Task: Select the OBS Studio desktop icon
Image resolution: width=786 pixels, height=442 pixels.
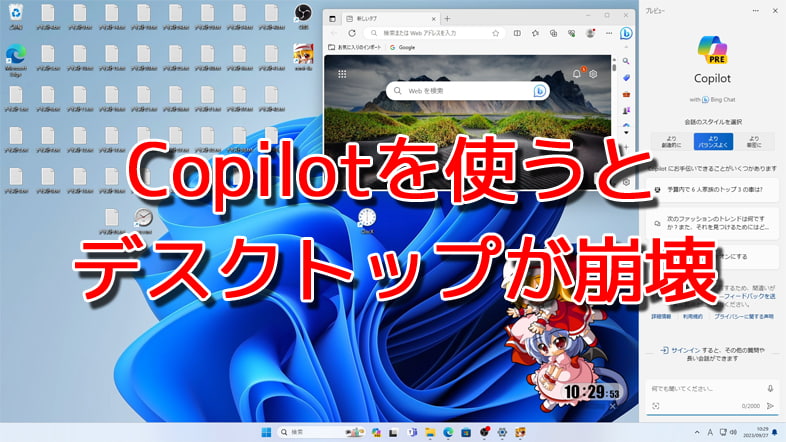Action: click(303, 16)
